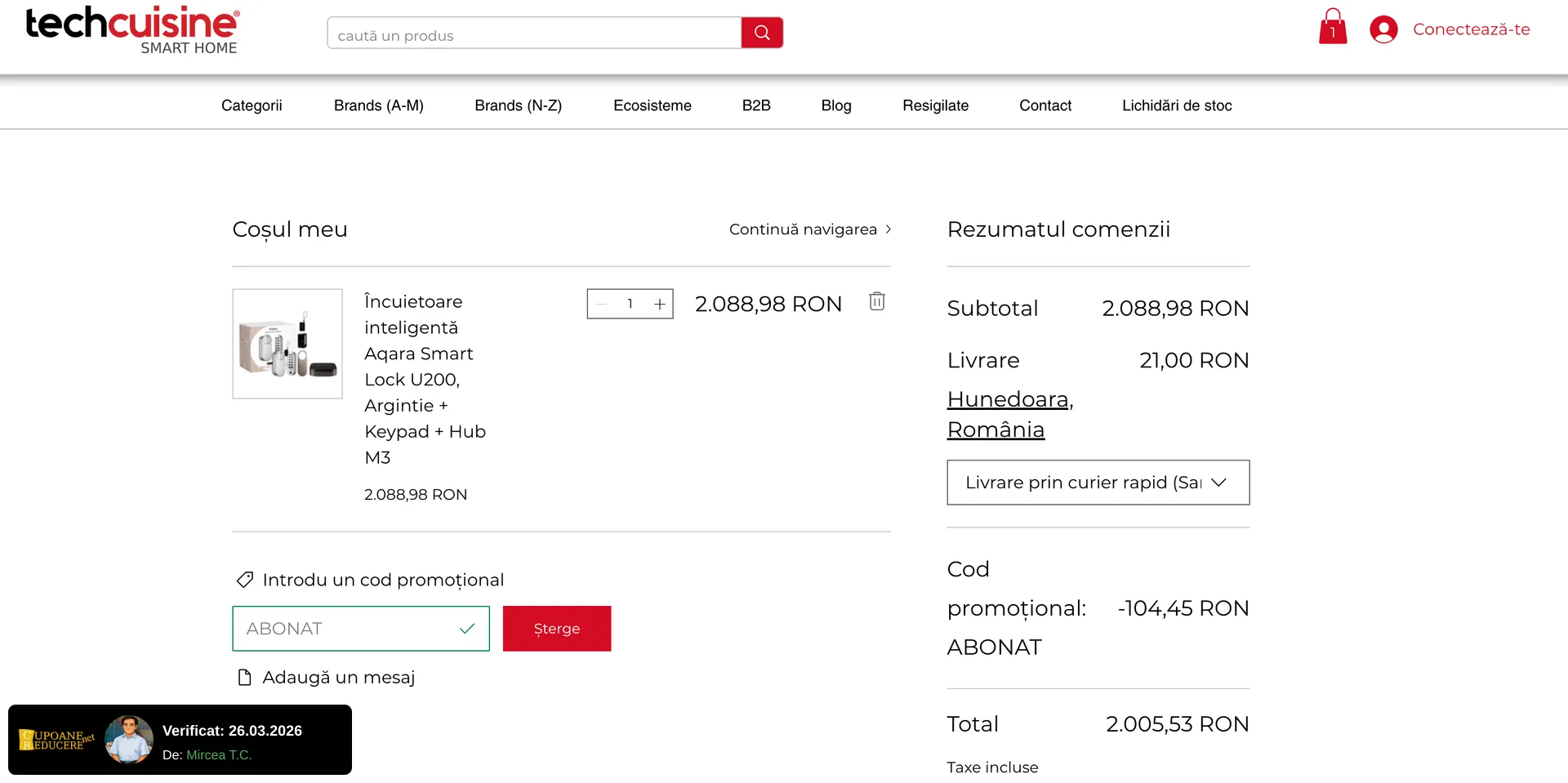Click the red search magnifier button
Screen dimensions: 1568x783
(x=761, y=33)
